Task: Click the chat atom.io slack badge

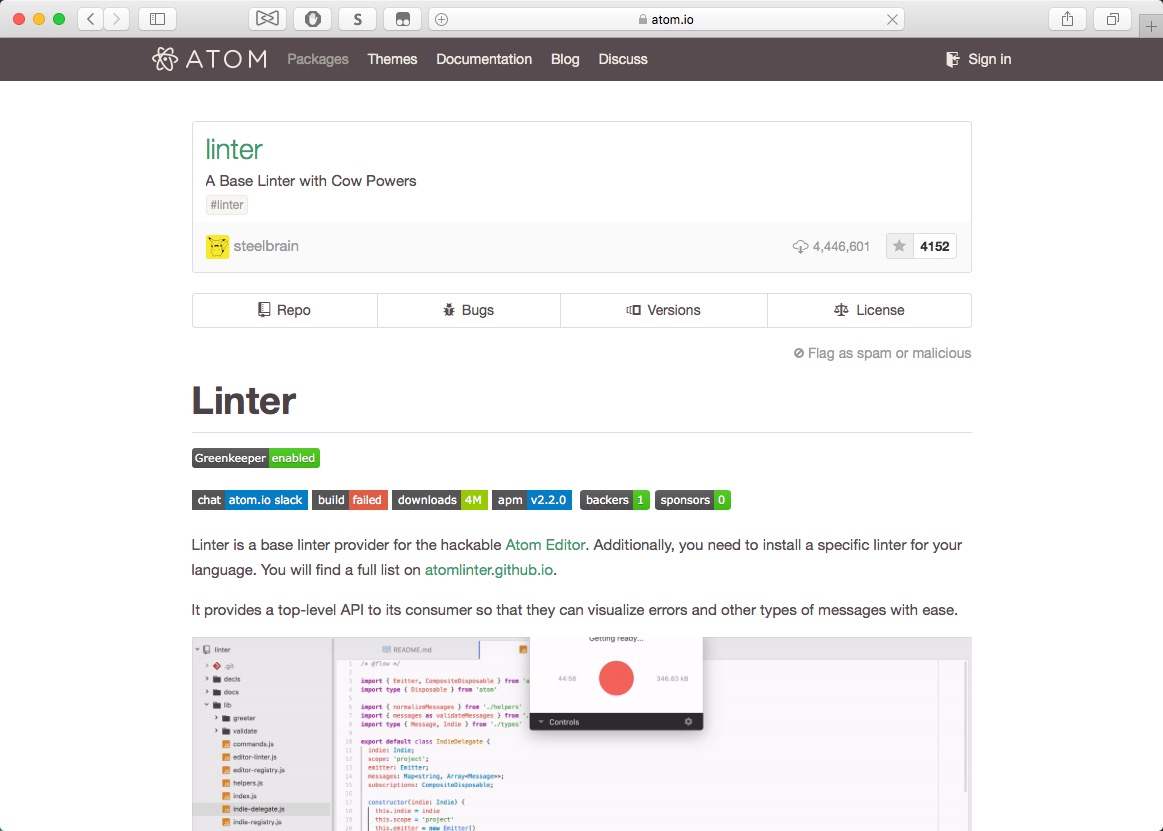Action: [250, 500]
